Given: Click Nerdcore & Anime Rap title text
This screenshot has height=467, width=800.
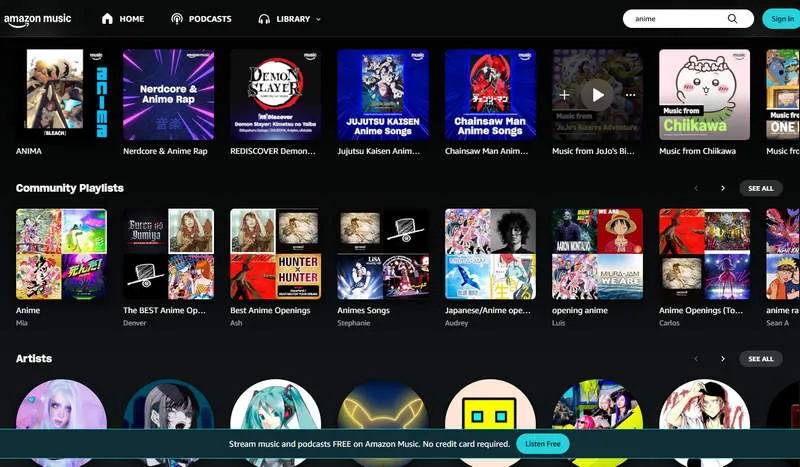Looking at the screenshot, I should click(x=165, y=151).
